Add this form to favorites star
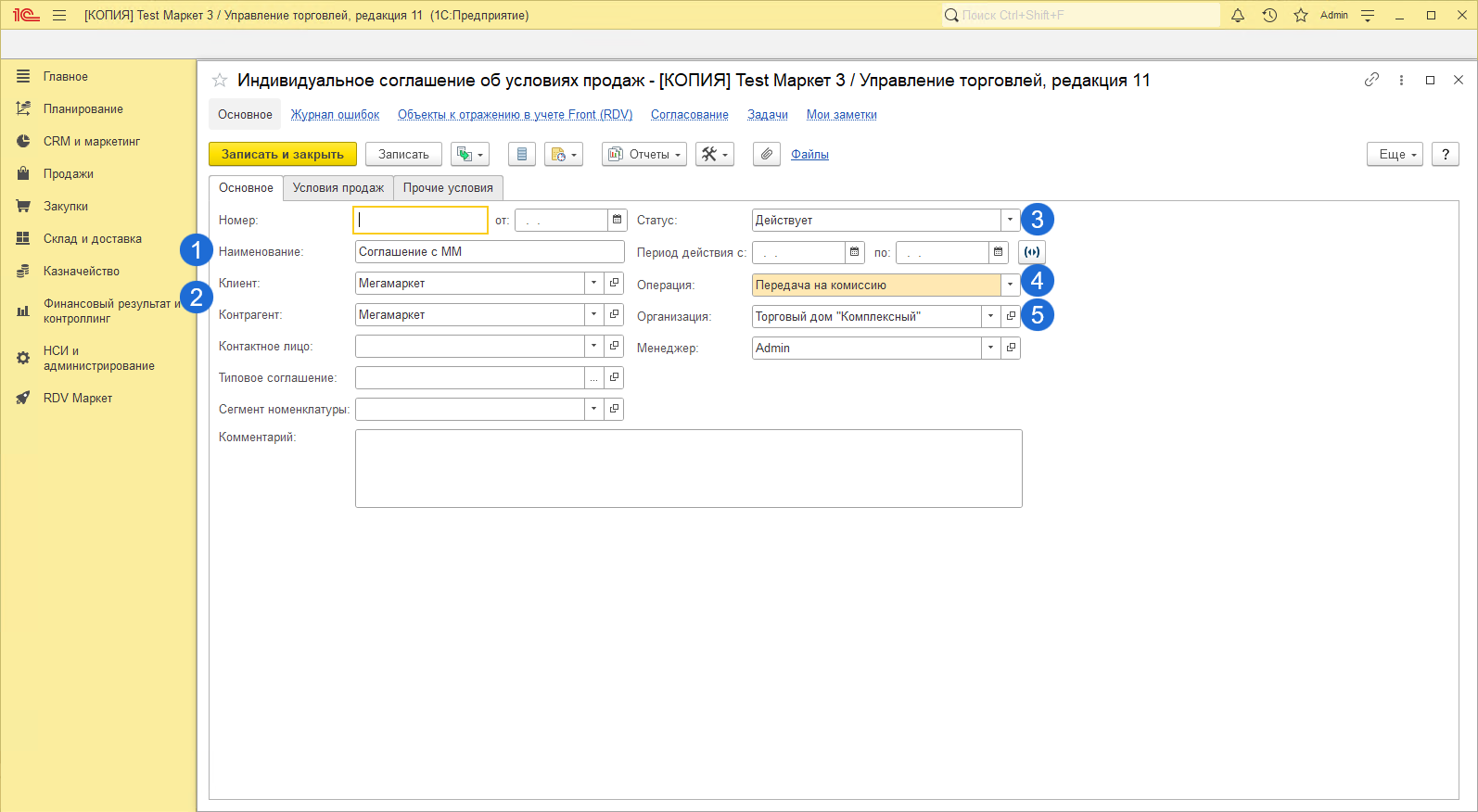 tap(220, 81)
